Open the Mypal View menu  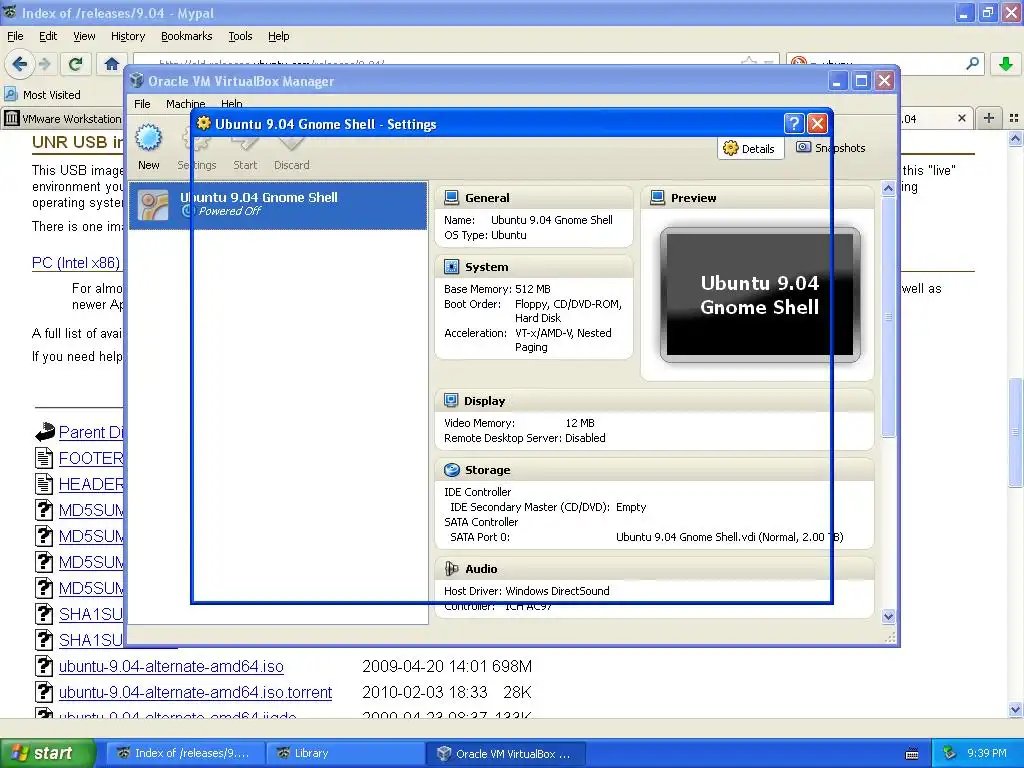[x=84, y=36]
